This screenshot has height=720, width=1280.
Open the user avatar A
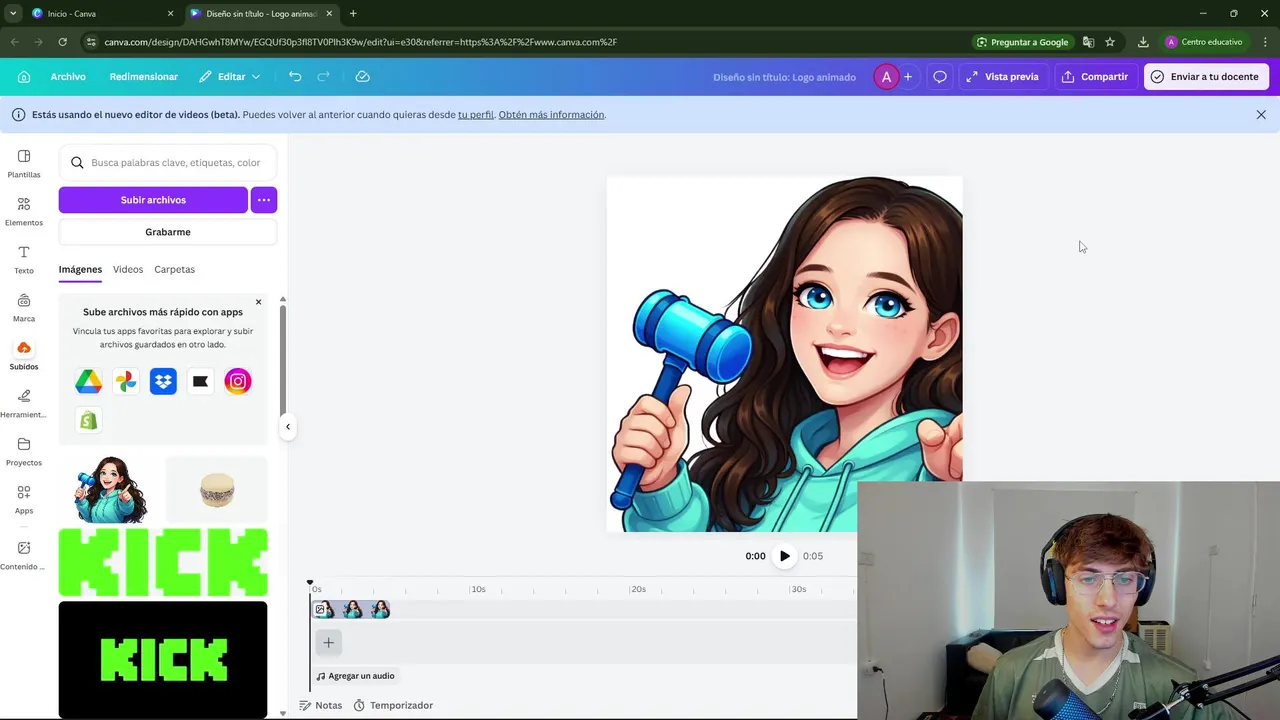point(886,77)
